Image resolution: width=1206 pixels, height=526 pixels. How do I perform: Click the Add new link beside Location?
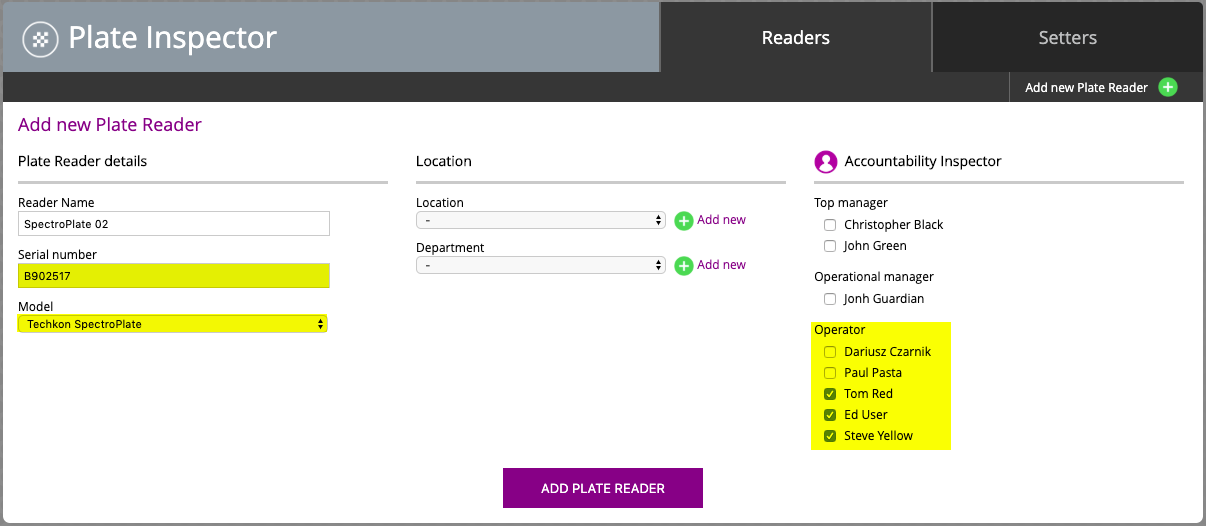721,220
